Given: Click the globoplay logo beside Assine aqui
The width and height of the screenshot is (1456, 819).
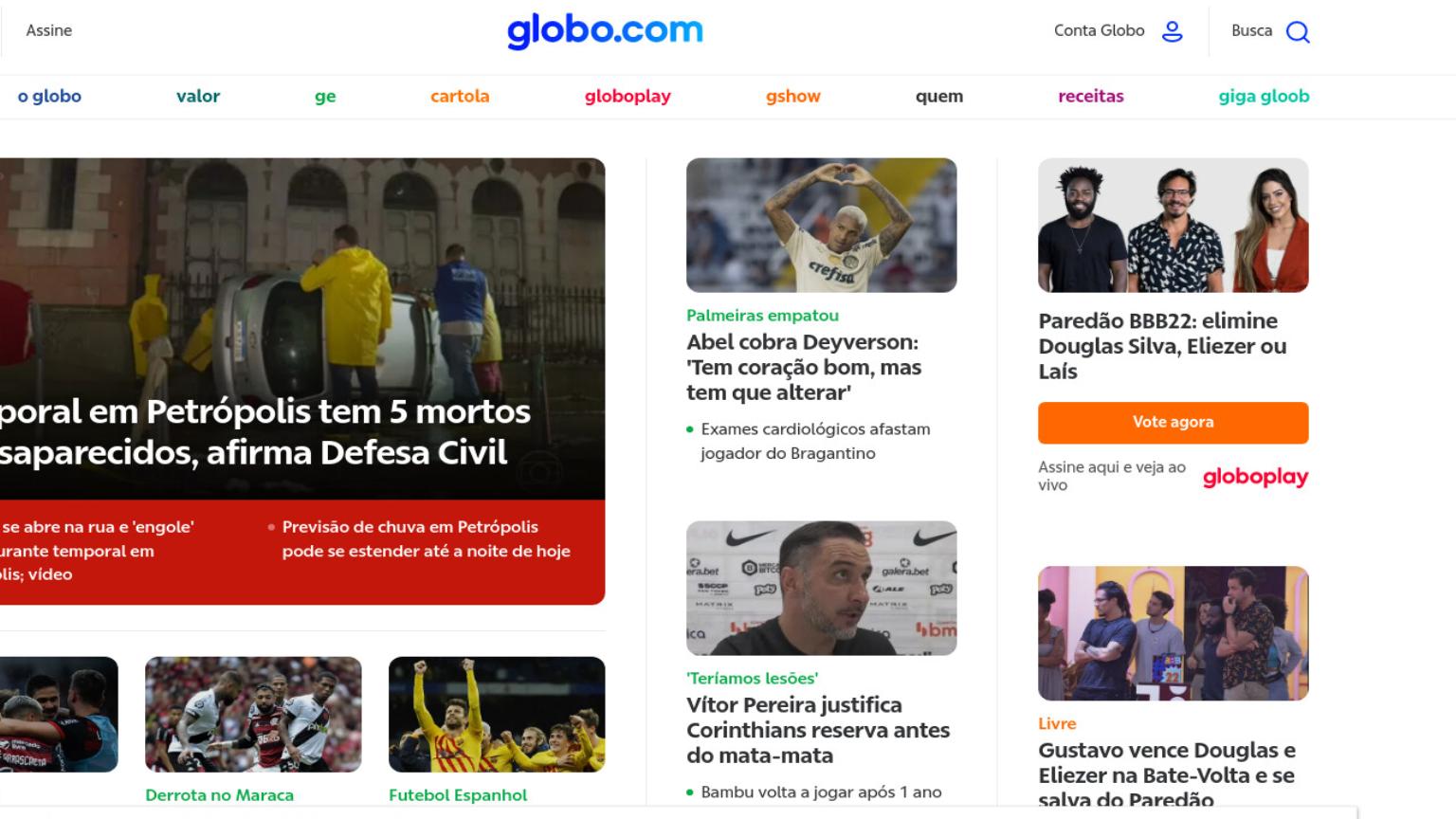Looking at the screenshot, I should click(x=1255, y=477).
